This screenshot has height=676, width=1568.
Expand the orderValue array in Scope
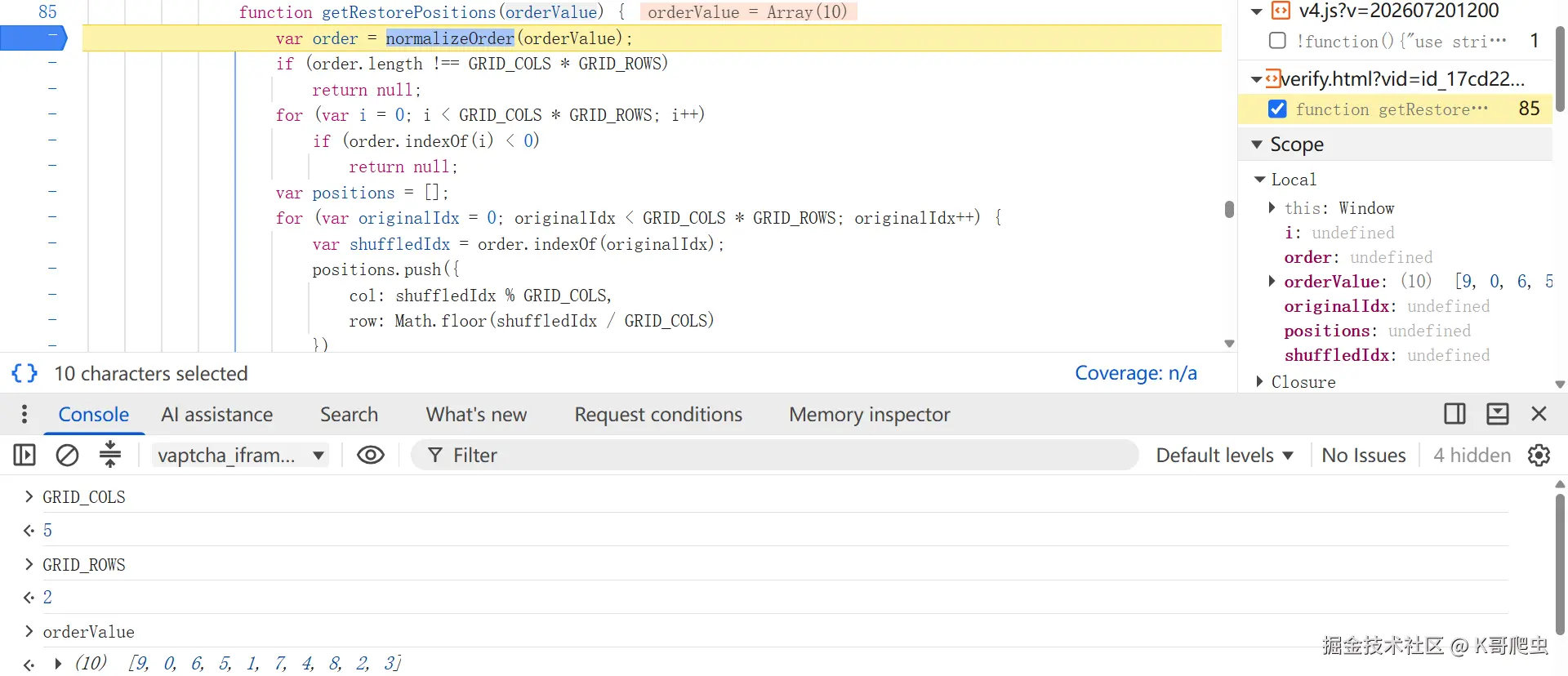(1272, 282)
